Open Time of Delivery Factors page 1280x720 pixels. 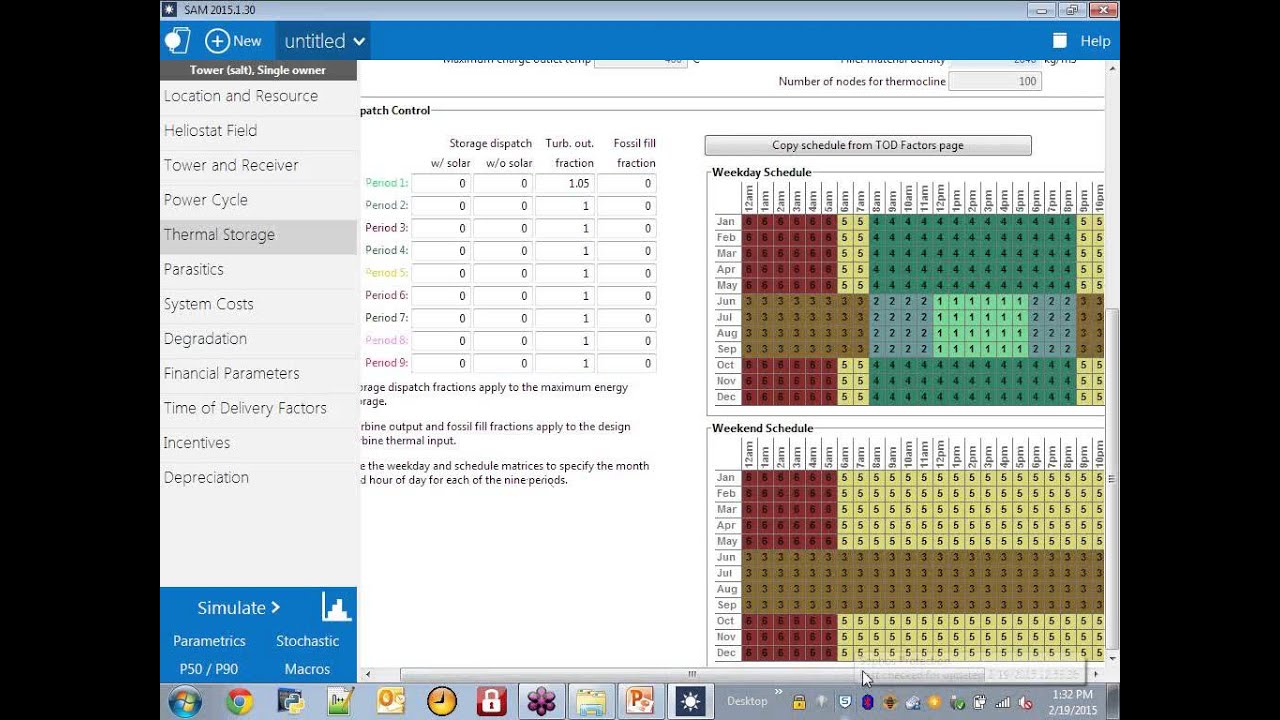click(258, 408)
